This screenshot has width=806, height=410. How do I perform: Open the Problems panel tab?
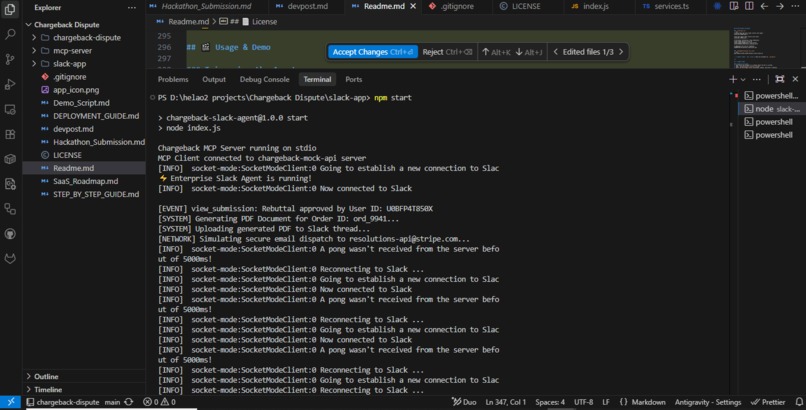173,79
